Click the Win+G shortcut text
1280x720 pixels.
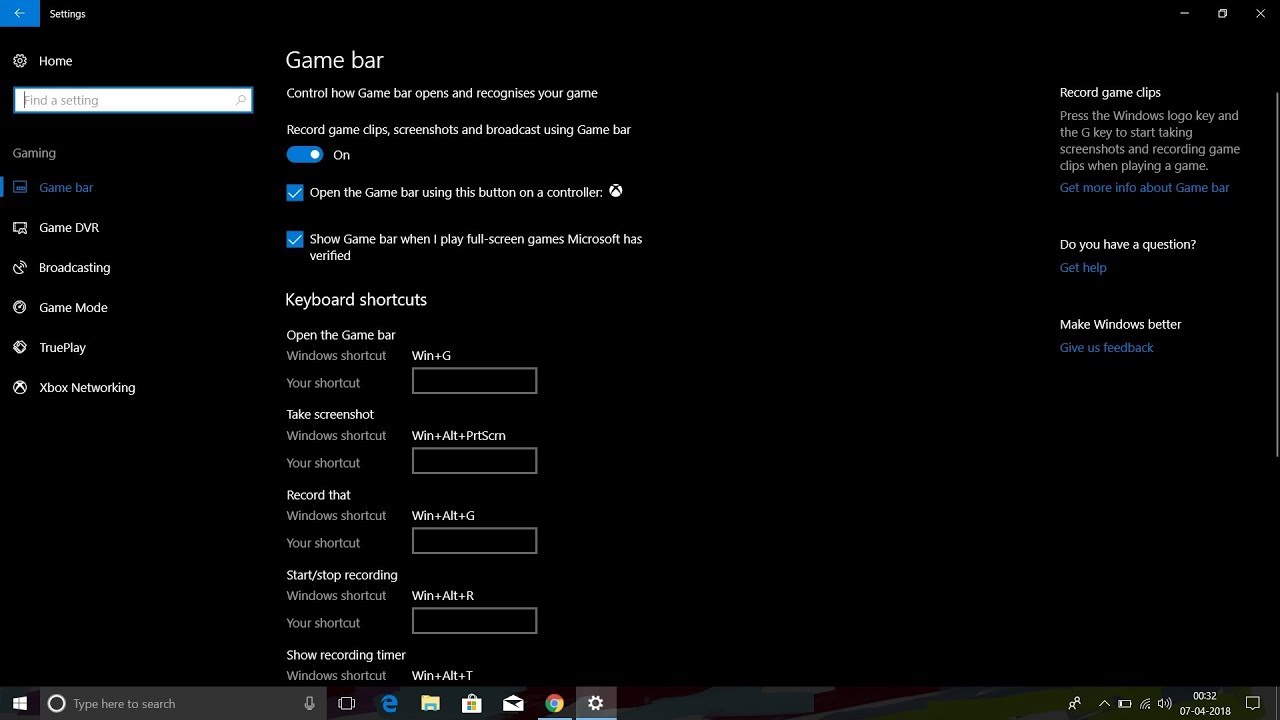(x=431, y=355)
